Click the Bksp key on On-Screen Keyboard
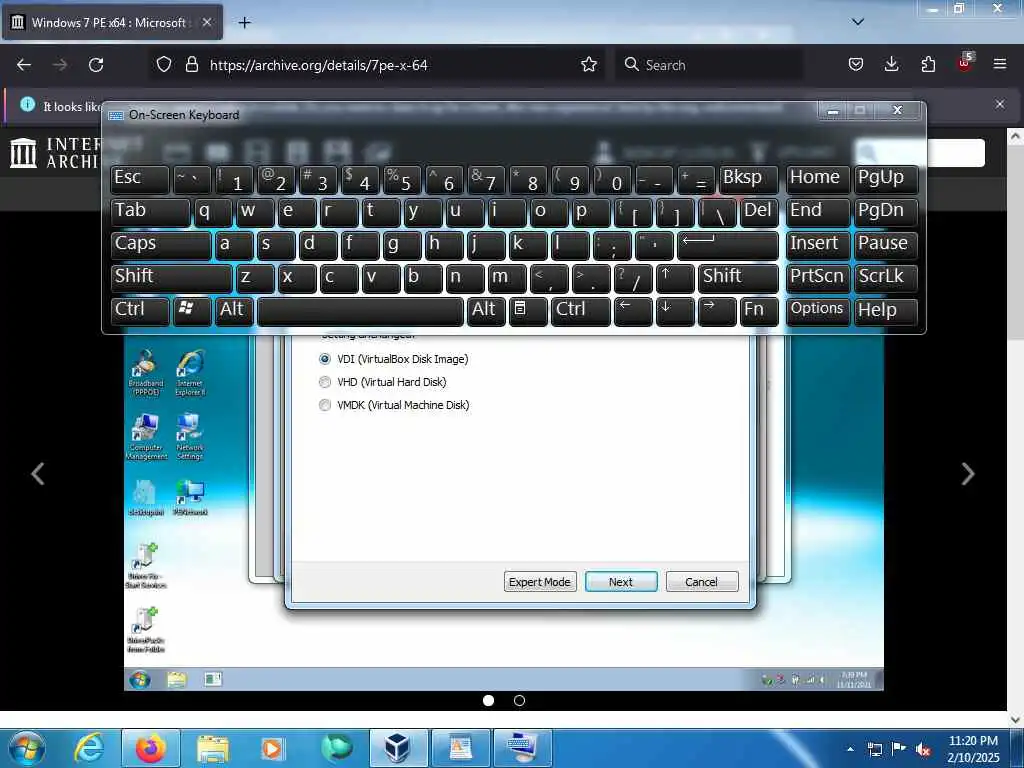The image size is (1024, 768). pyautogui.click(x=748, y=178)
